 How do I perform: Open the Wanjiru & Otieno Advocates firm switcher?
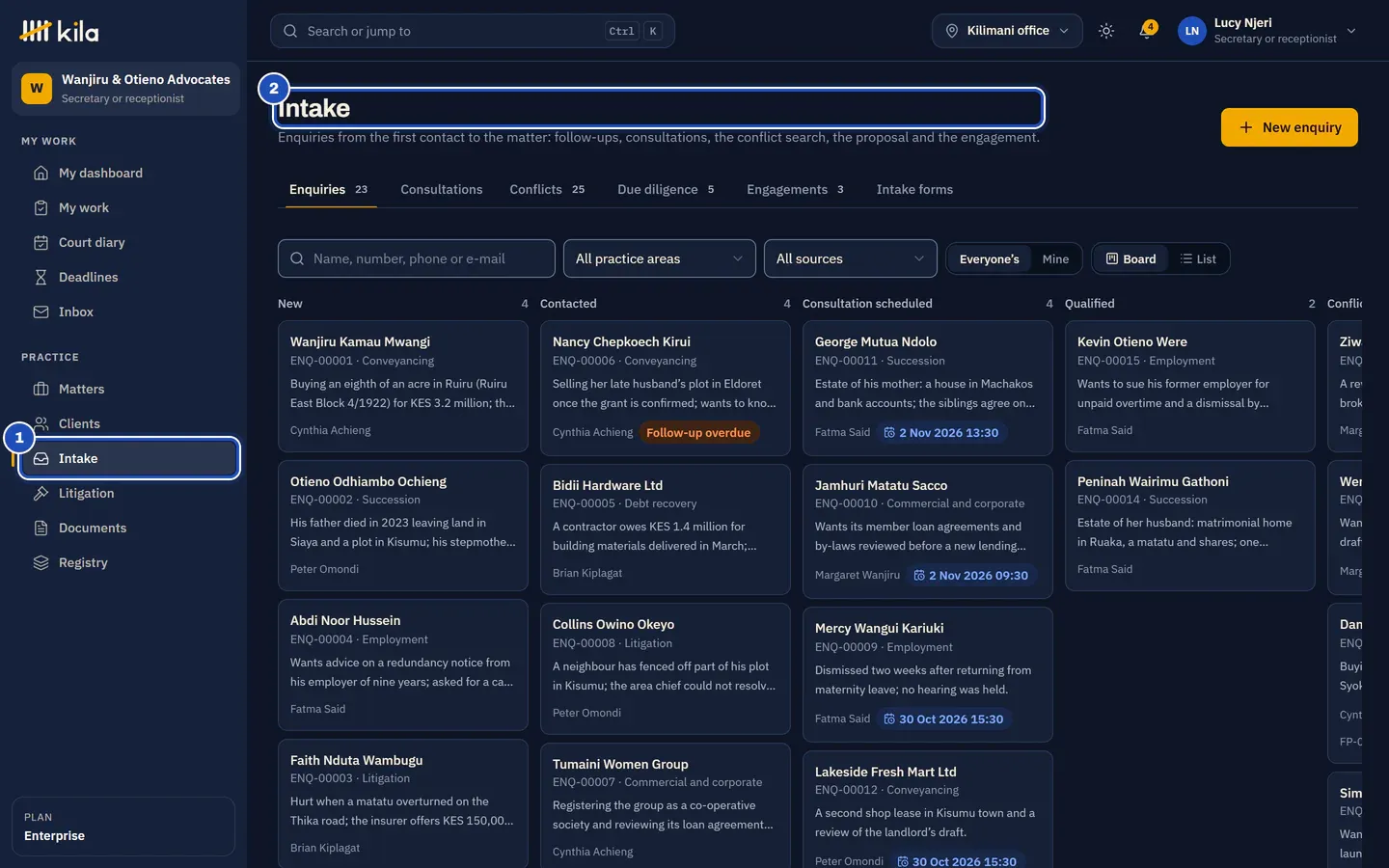pyautogui.click(x=125, y=89)
